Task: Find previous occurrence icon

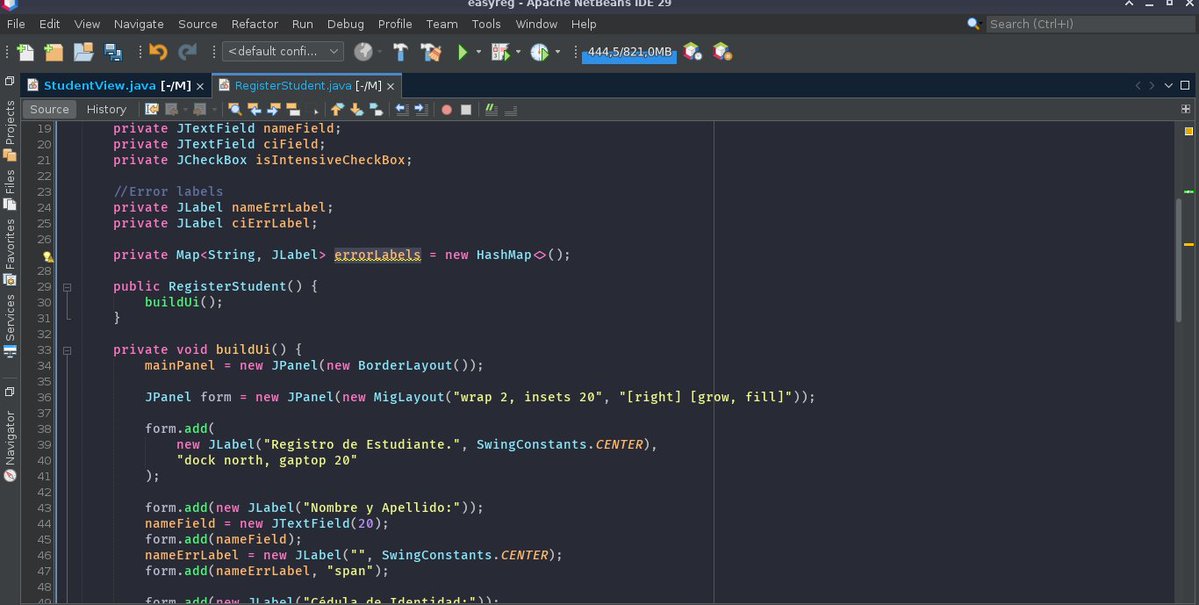Action: (x=254, y=109)
